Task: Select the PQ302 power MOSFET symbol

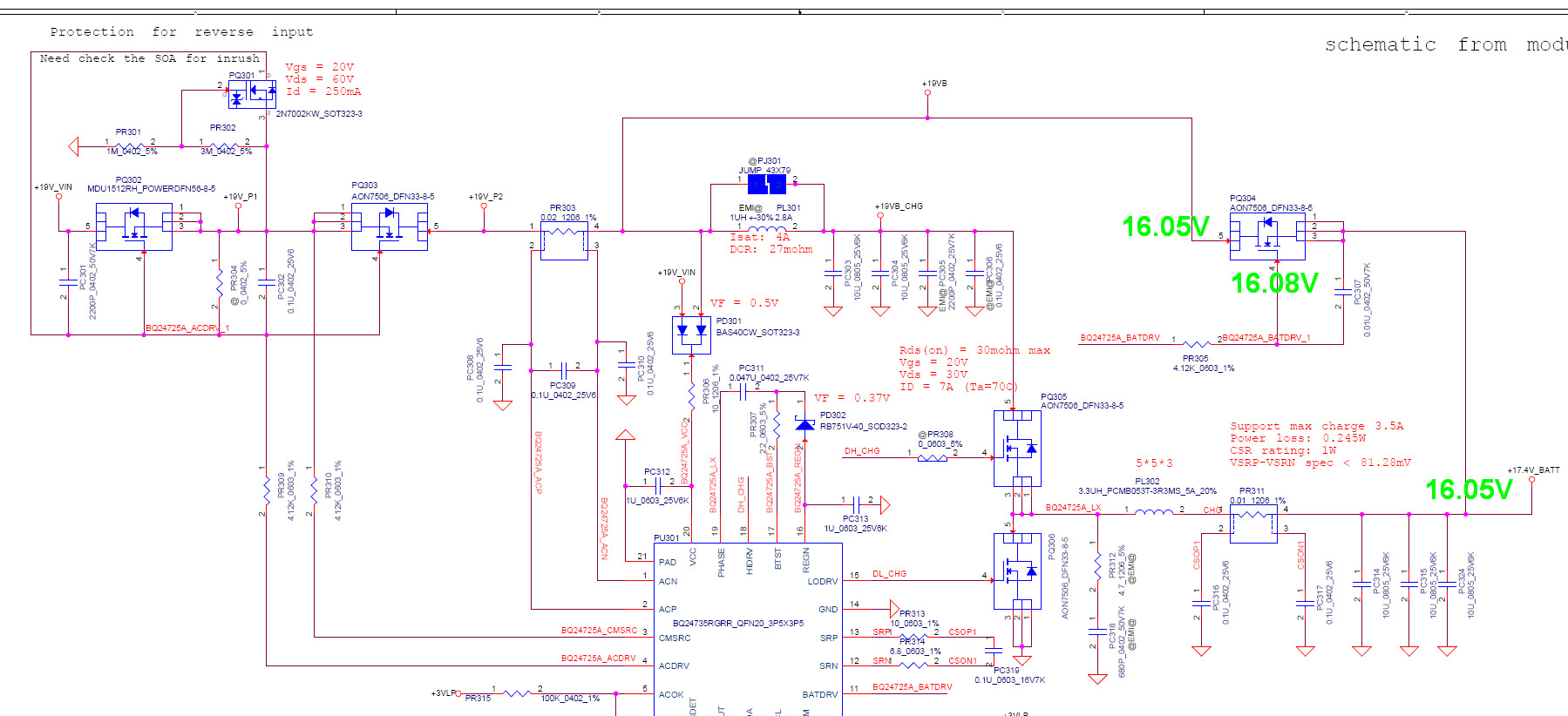Action: [133, 226]
